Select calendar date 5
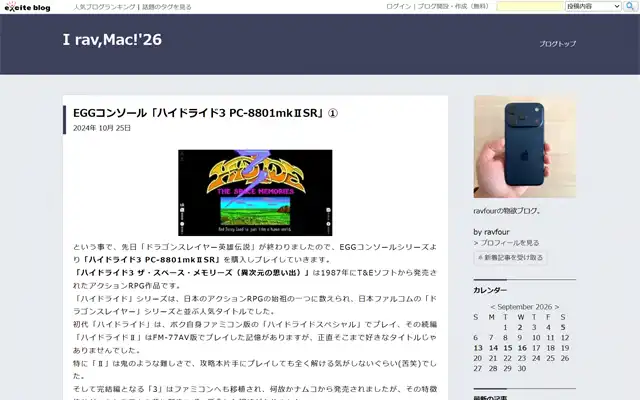 pos(563,327)
